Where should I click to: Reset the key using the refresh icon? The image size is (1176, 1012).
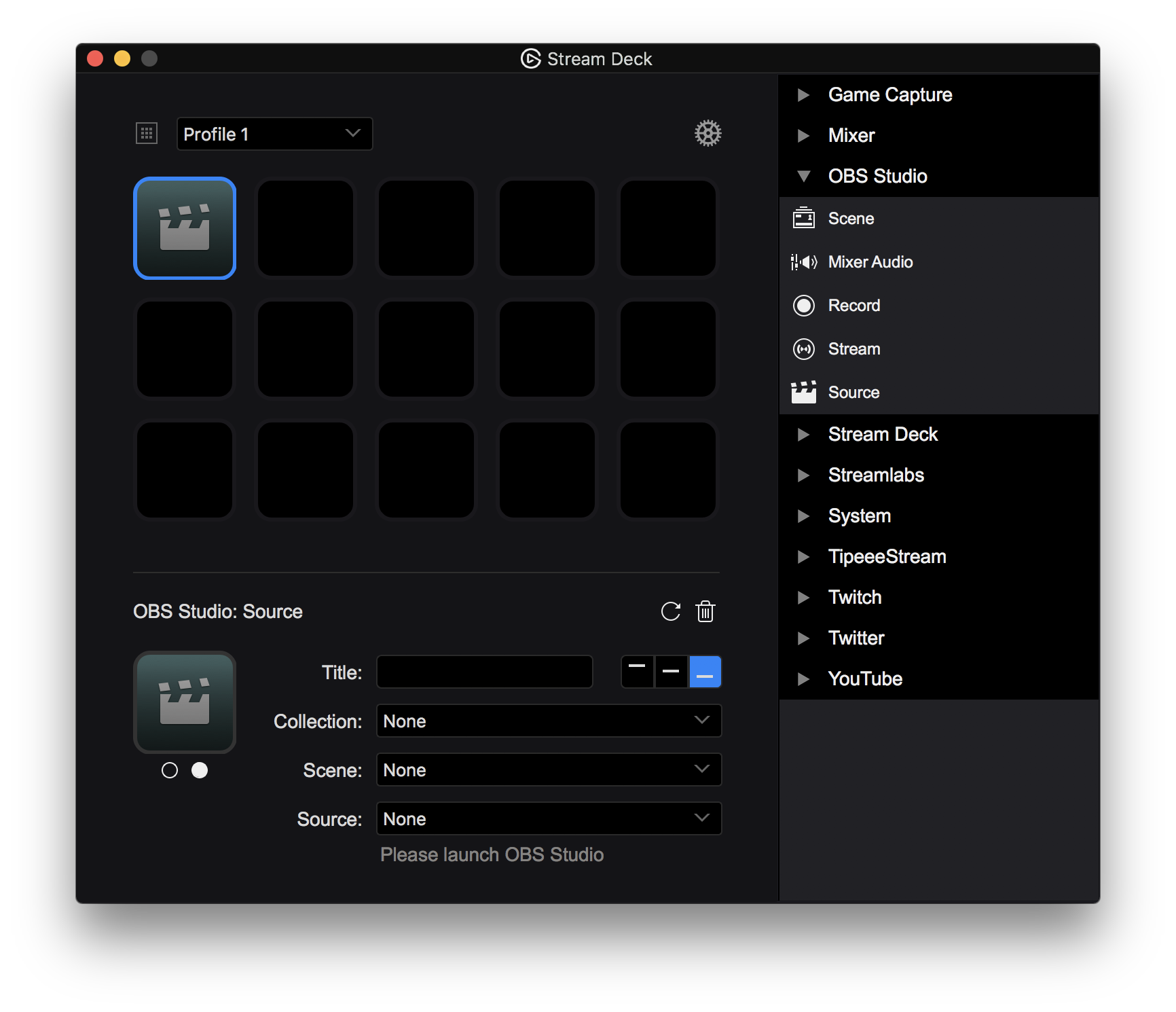pyautogui.click(x=670, y=611)
